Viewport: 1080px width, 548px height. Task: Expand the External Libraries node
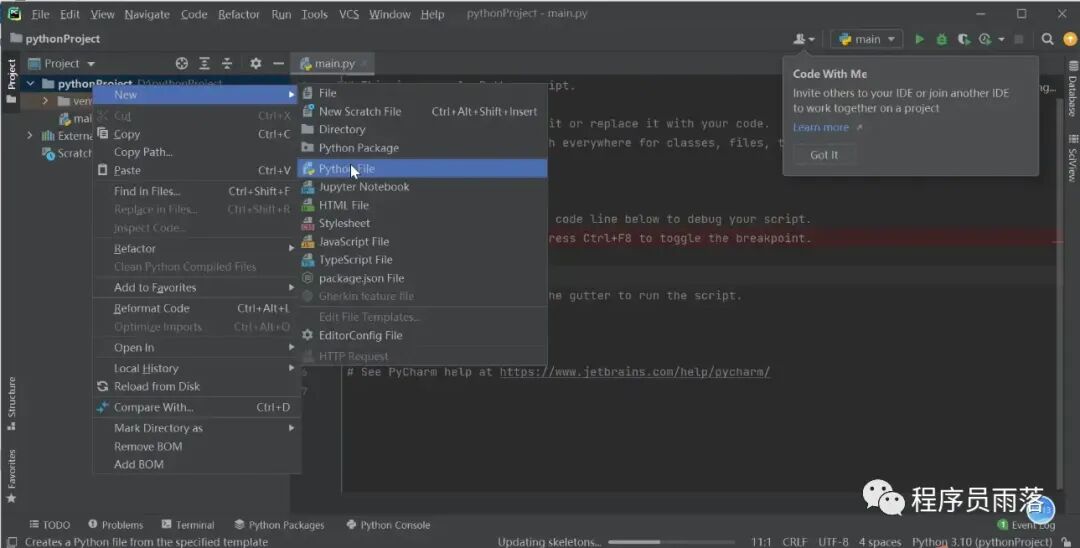pyautogui.click(x=30, y=136)
